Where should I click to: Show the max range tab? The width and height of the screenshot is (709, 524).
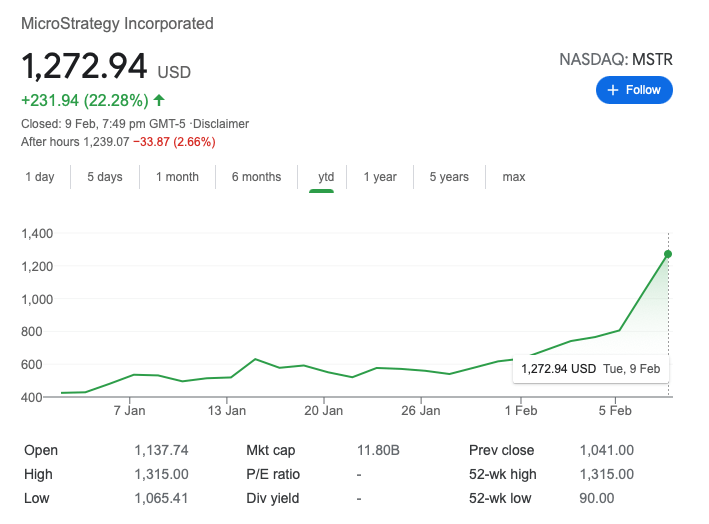click(514, 177)
